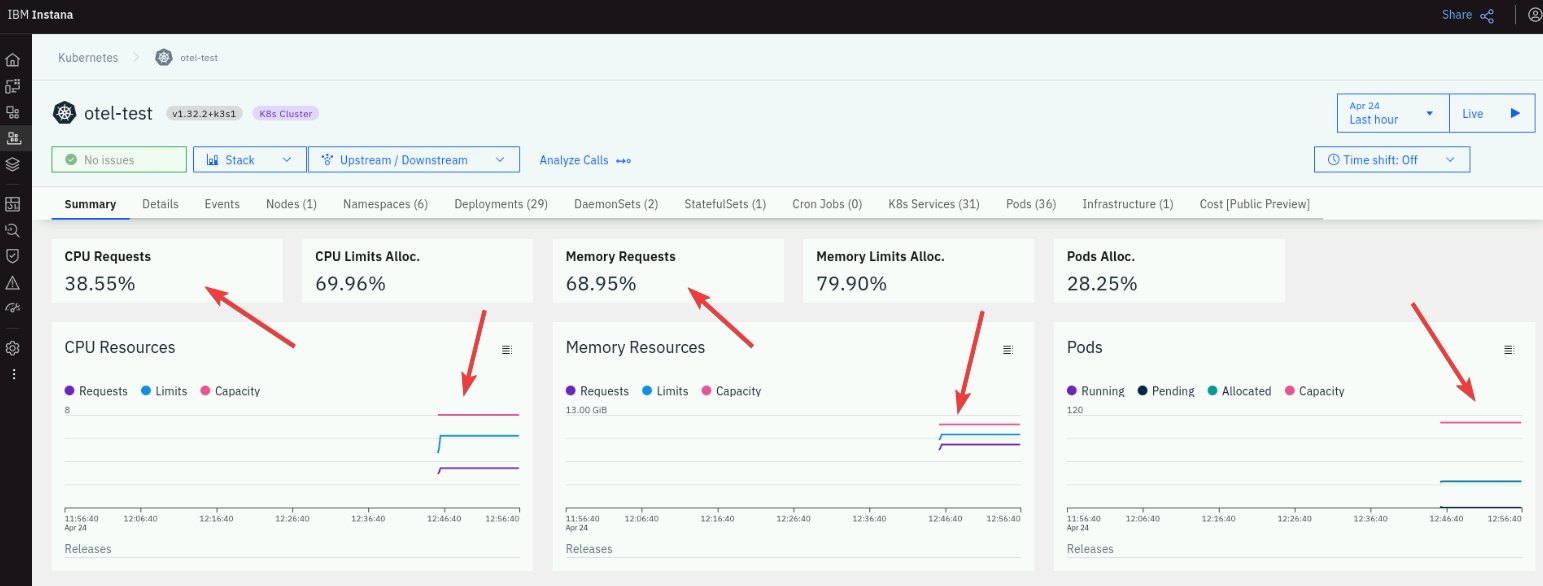This screenshot has height=586, width=1543.
Task: Toggle Limits series in CPU Resources legend
Action: coord(164,391)
